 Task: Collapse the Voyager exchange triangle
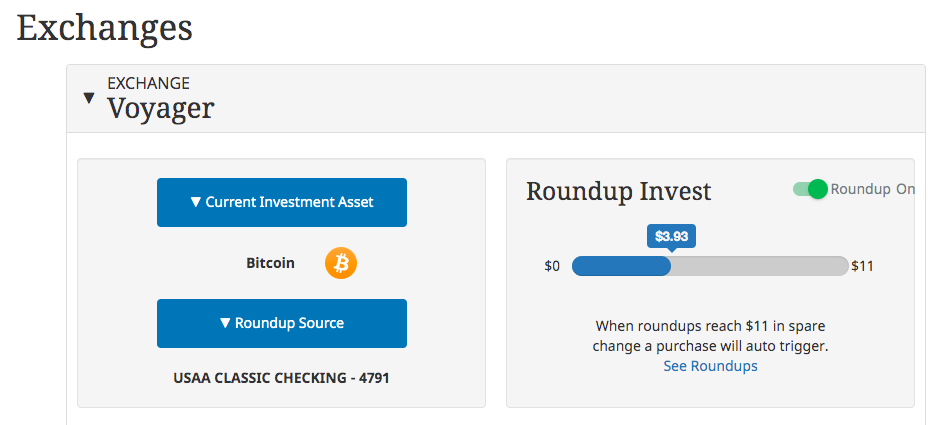89,98
